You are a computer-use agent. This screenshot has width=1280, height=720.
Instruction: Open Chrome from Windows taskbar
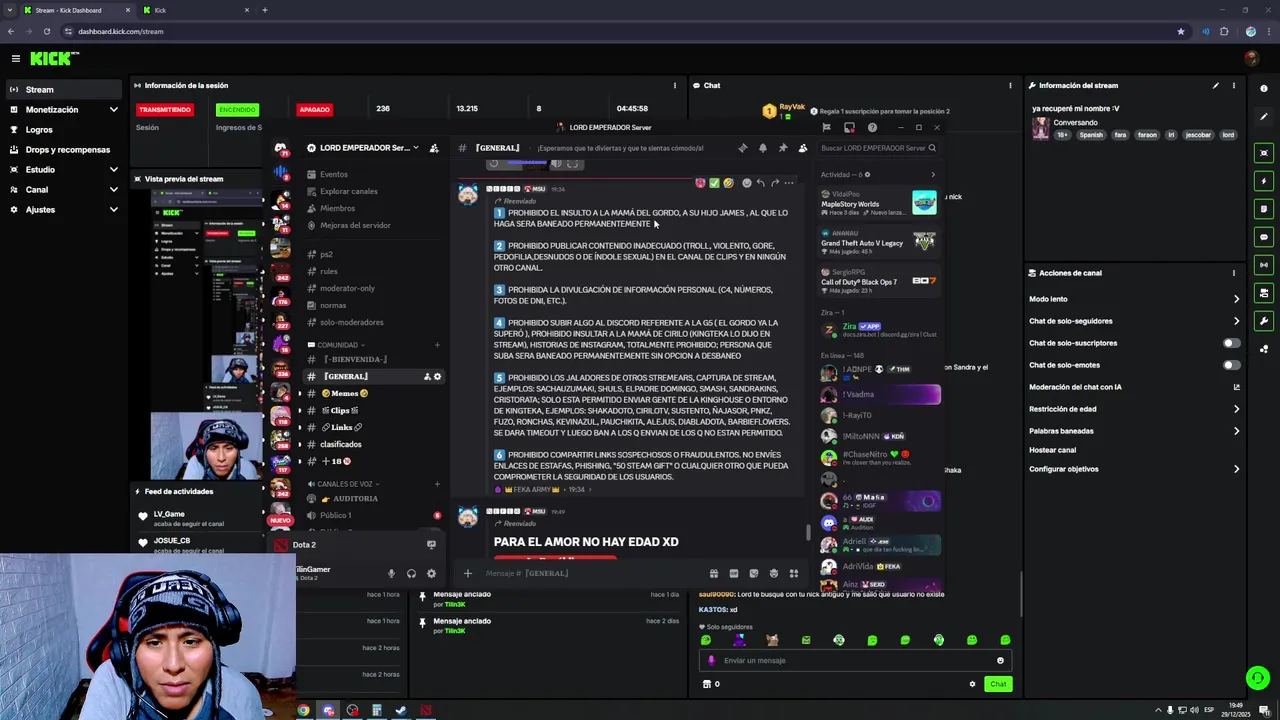303,711
